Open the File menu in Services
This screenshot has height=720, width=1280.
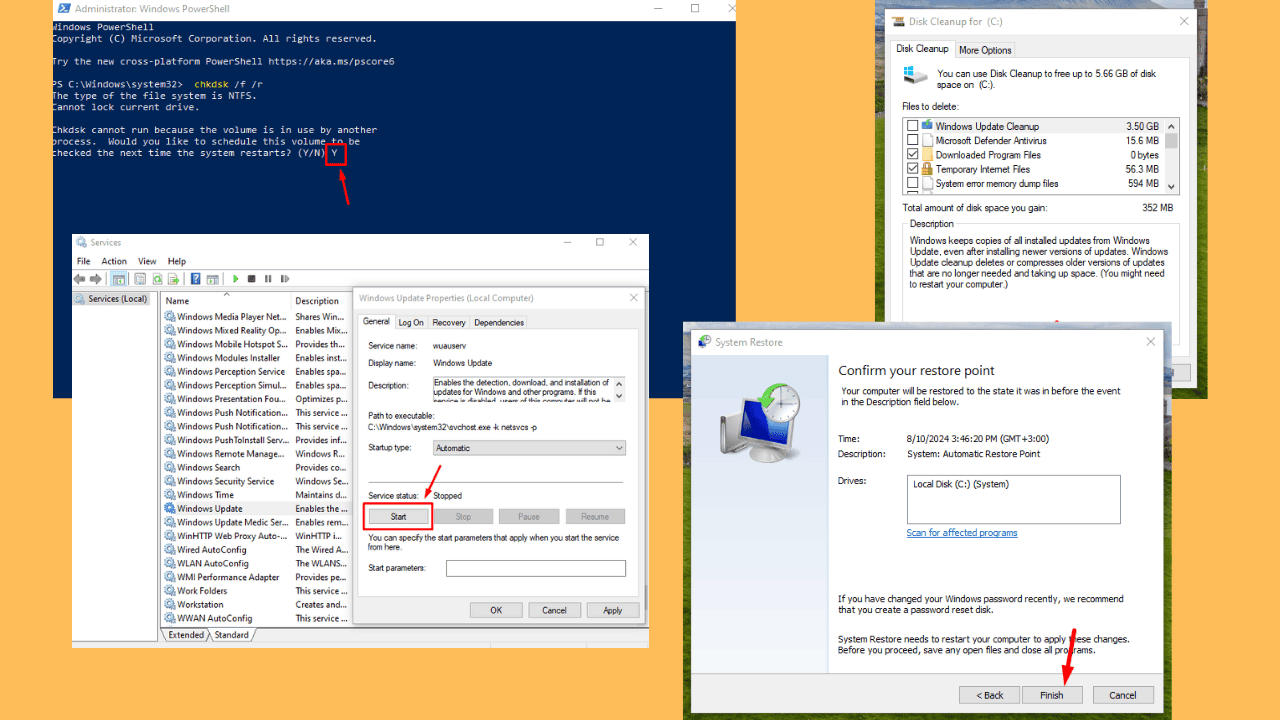click(x=84, y=261)
